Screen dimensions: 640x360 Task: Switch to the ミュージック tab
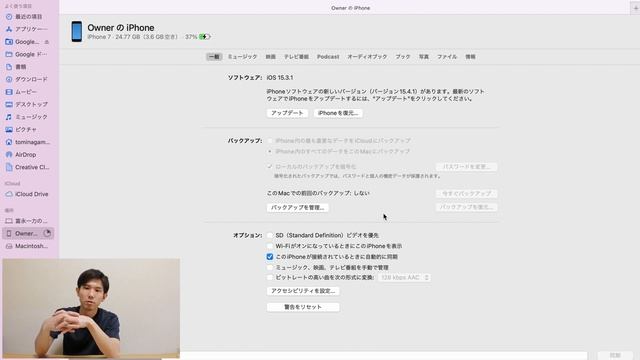[x=242, y=57]
